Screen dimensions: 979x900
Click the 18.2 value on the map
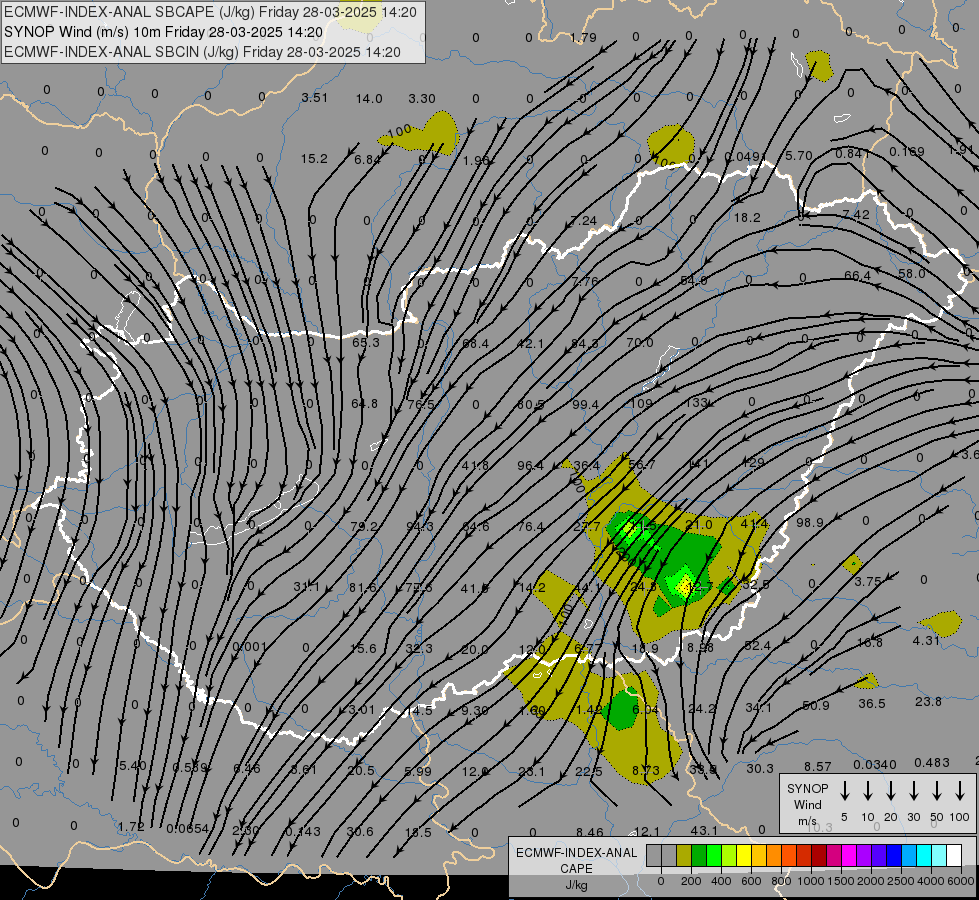[x=747, y=217]
